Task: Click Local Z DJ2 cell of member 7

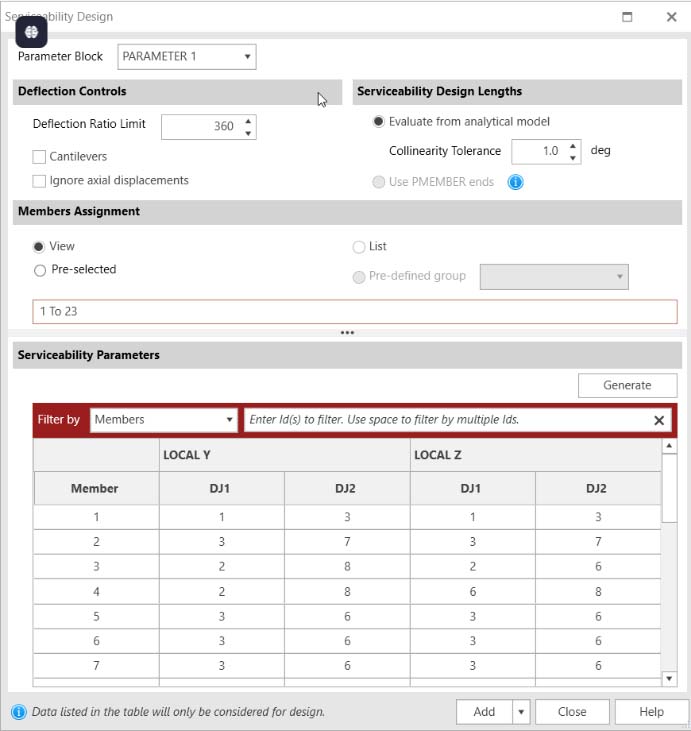Action: (x=598, y=666)
